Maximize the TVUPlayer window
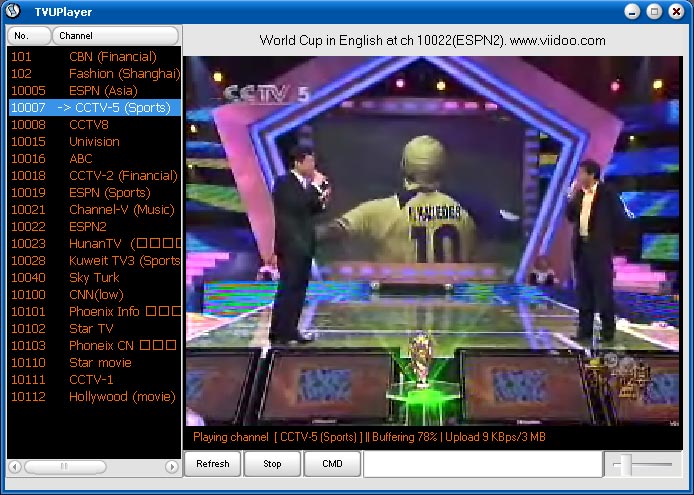Screen dimensions: 694x495 click(654, 11)
